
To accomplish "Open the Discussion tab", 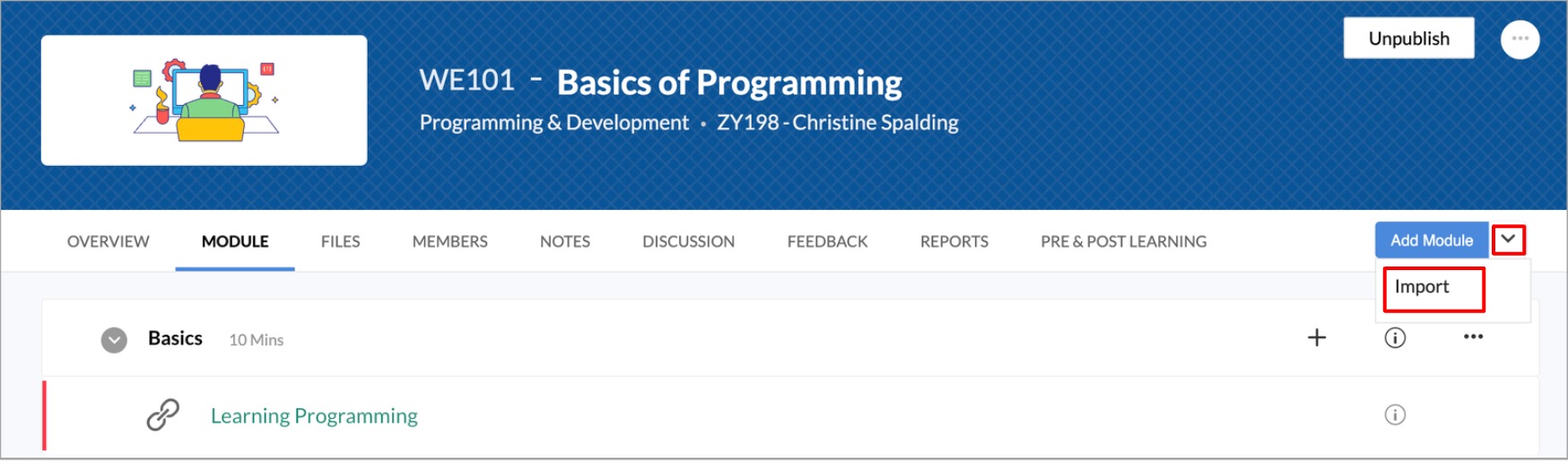I will tap(688, 241).
